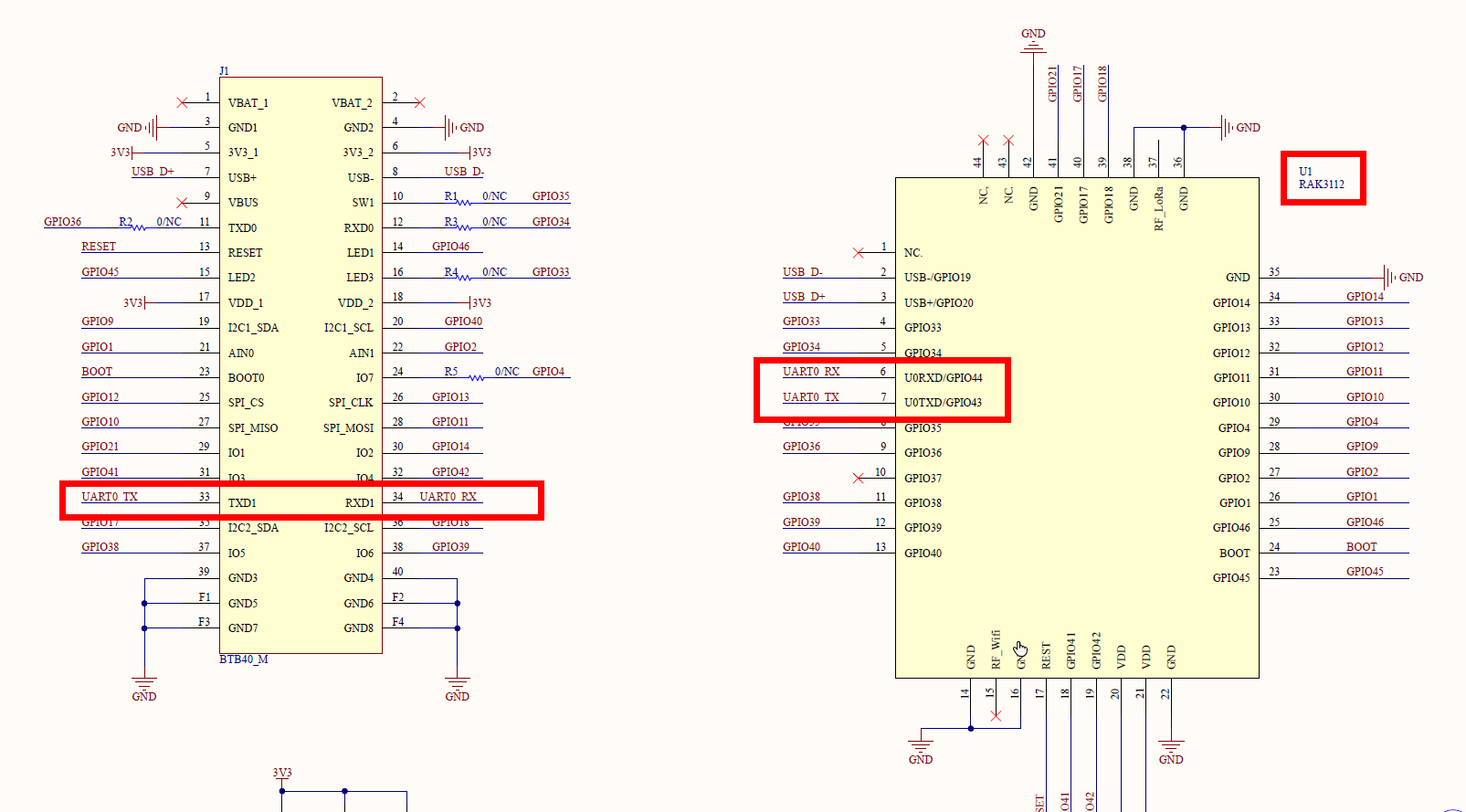Screen dimensions: 1466x812
Task: Select the UART0_RX net label on U1 pin 6
Action: 811,372
